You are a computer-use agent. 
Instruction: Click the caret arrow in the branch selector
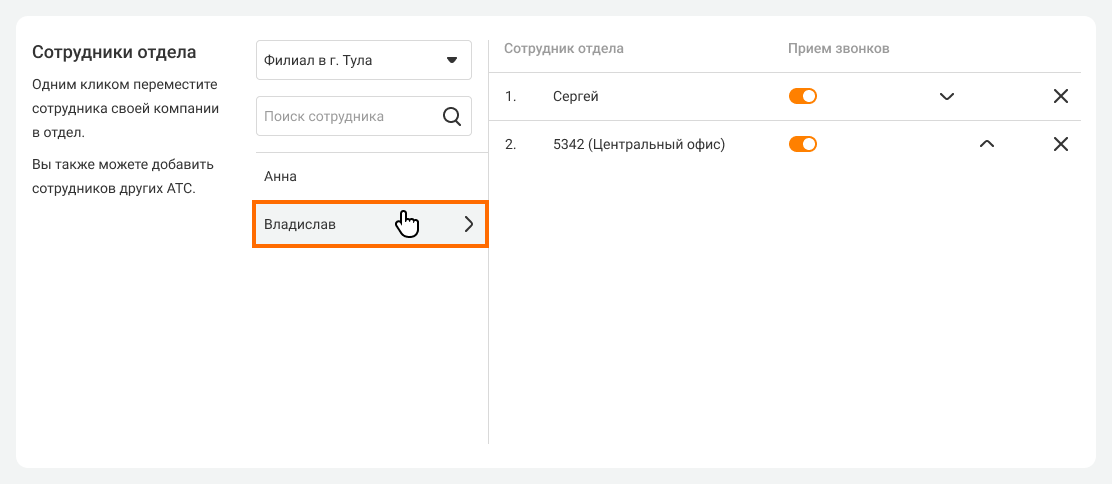pyautogui.click(x=450, y=60)
